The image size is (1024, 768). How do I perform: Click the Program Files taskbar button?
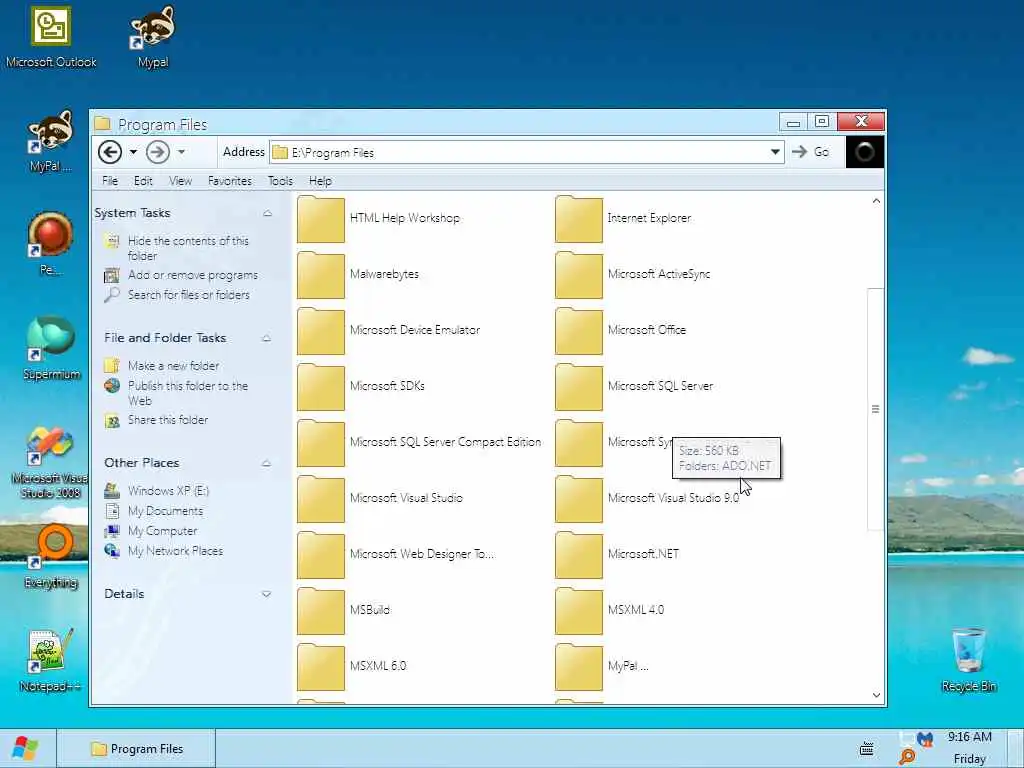136,749
